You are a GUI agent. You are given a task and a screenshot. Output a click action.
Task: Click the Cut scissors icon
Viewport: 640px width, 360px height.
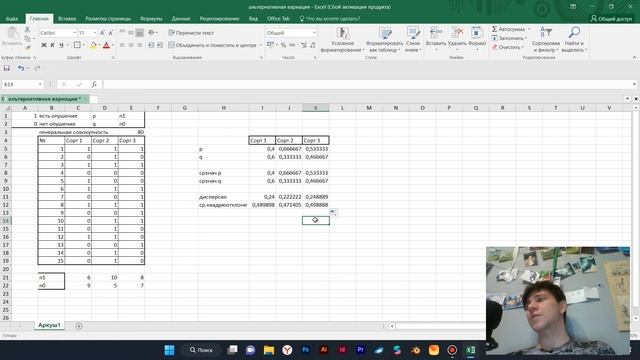point(27,29)
